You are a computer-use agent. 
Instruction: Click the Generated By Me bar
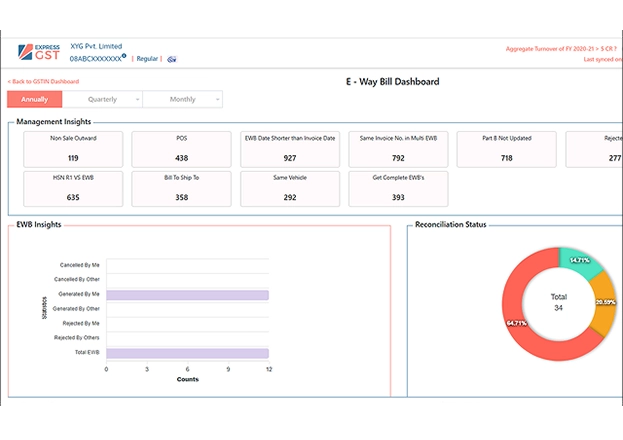pyautogui.click(x=187, y=295)
